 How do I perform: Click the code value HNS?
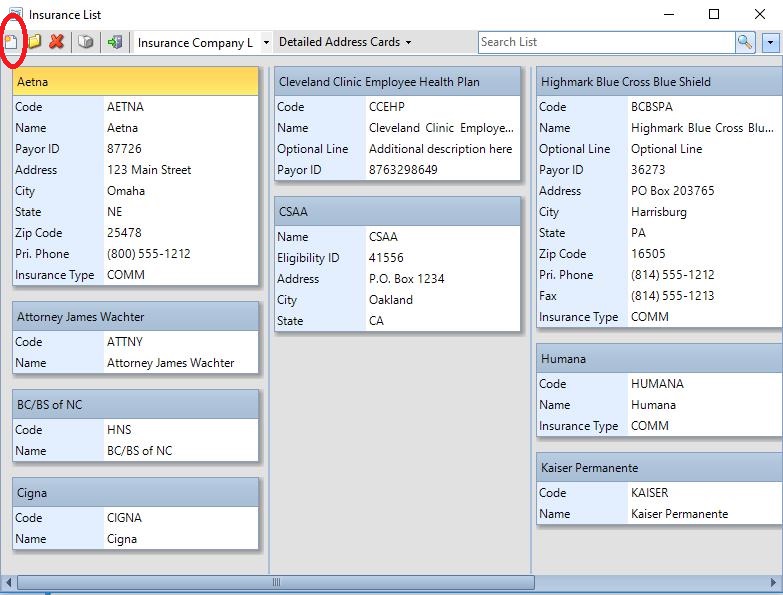coord(119,430)
